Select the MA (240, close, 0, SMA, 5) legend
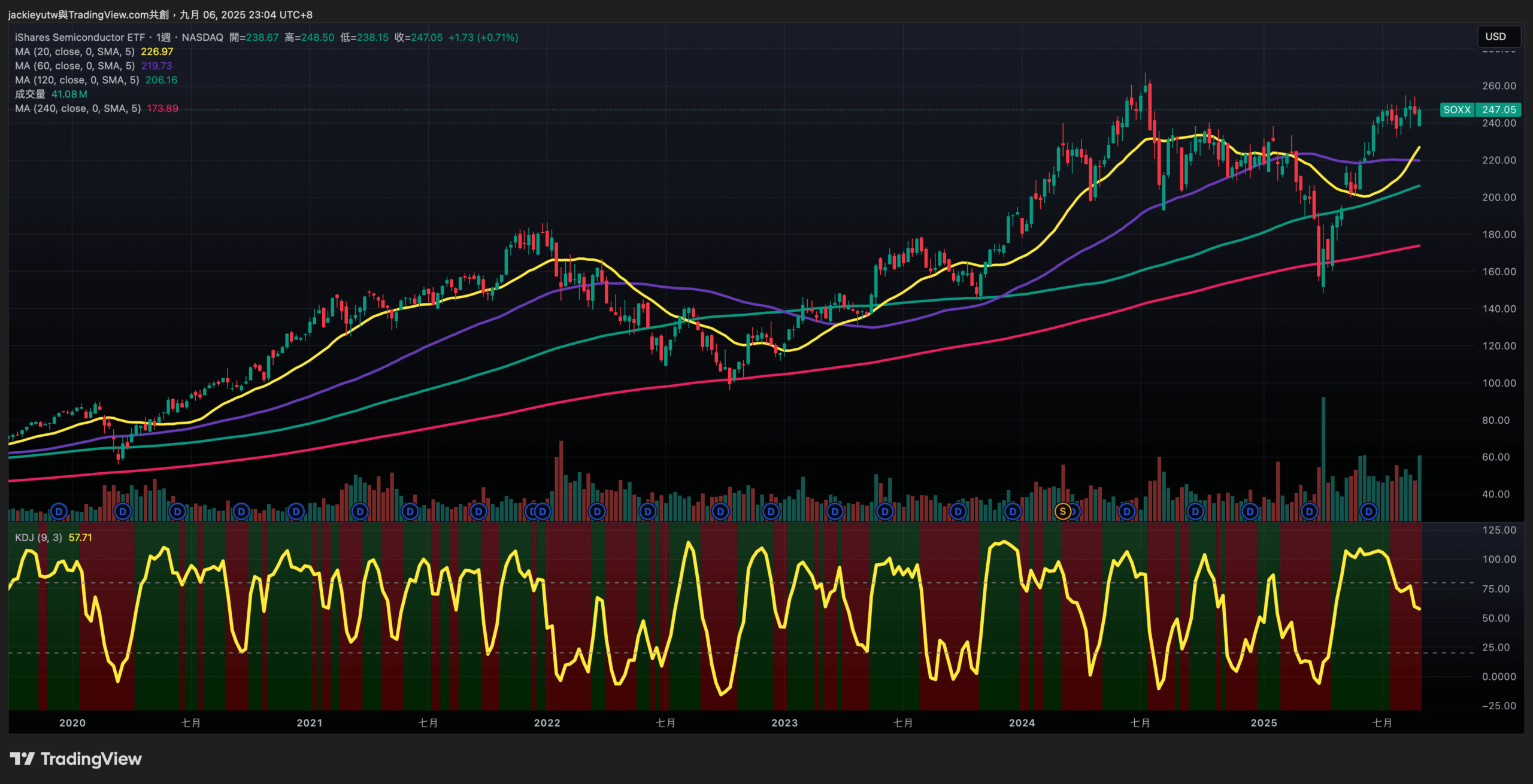Viewport: 1533px width, 784px height. pyautogui.click(x=77, y=108)
